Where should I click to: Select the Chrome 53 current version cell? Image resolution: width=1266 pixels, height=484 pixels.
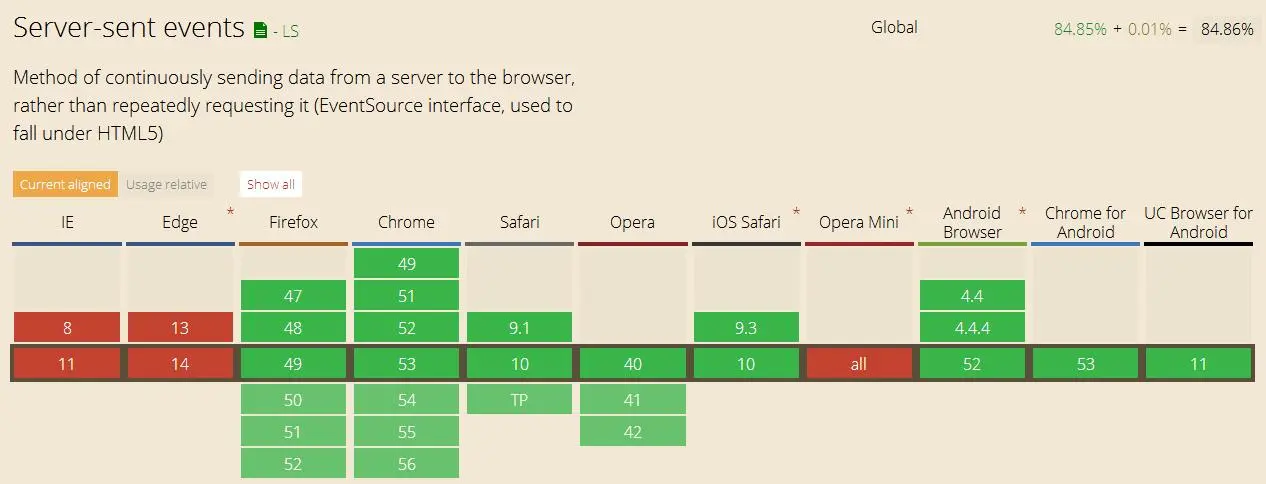406,364
